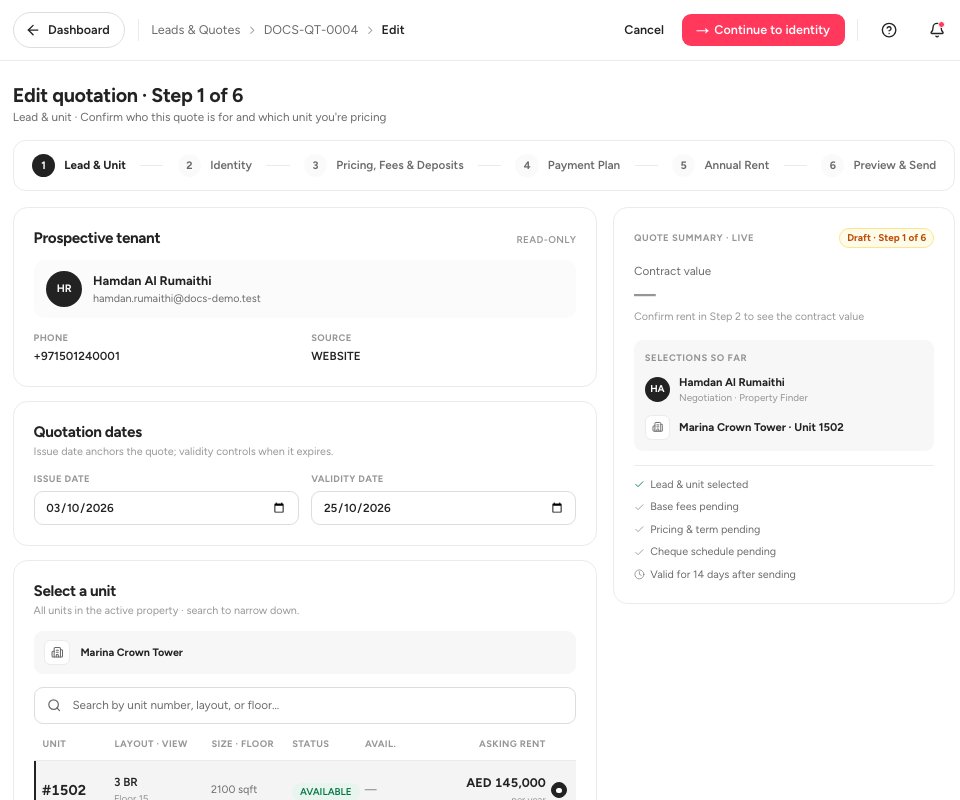Click Continue to identity
The width and height of the screenshot is (960, 800).
[763, 30]
